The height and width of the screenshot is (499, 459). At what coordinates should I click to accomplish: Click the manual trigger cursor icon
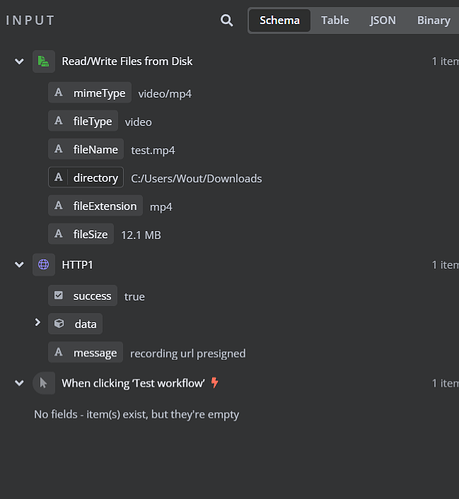click(x=44, y=383)
